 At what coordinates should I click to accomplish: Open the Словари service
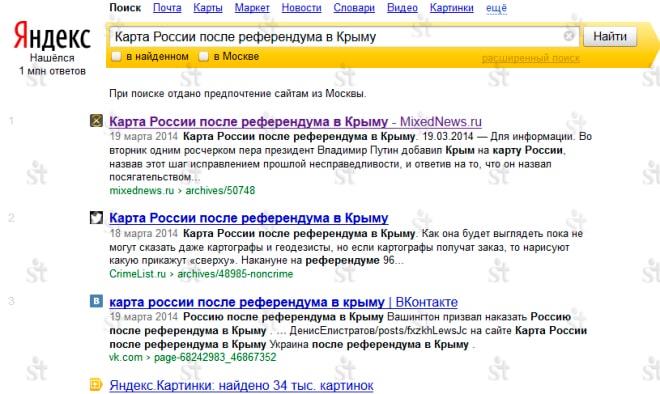354,8
